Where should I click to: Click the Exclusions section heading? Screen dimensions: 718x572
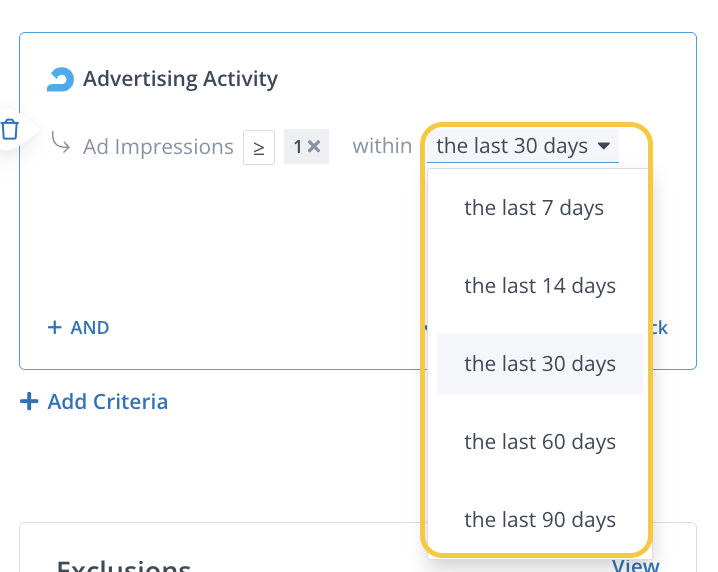[x=123, y=566]
